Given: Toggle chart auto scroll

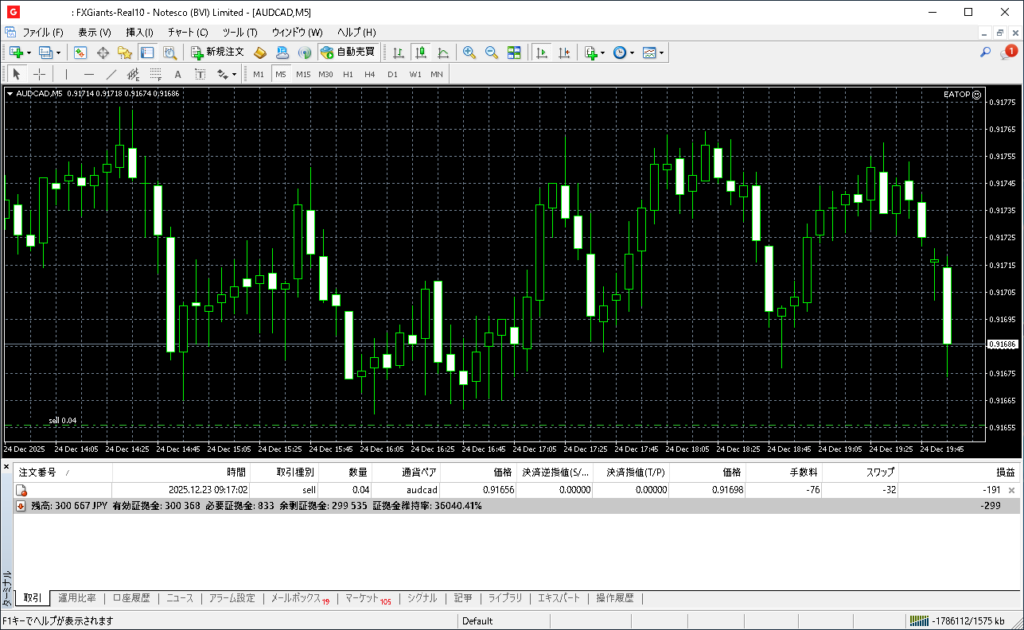Looking at the screenshot, I should (542, 52).
